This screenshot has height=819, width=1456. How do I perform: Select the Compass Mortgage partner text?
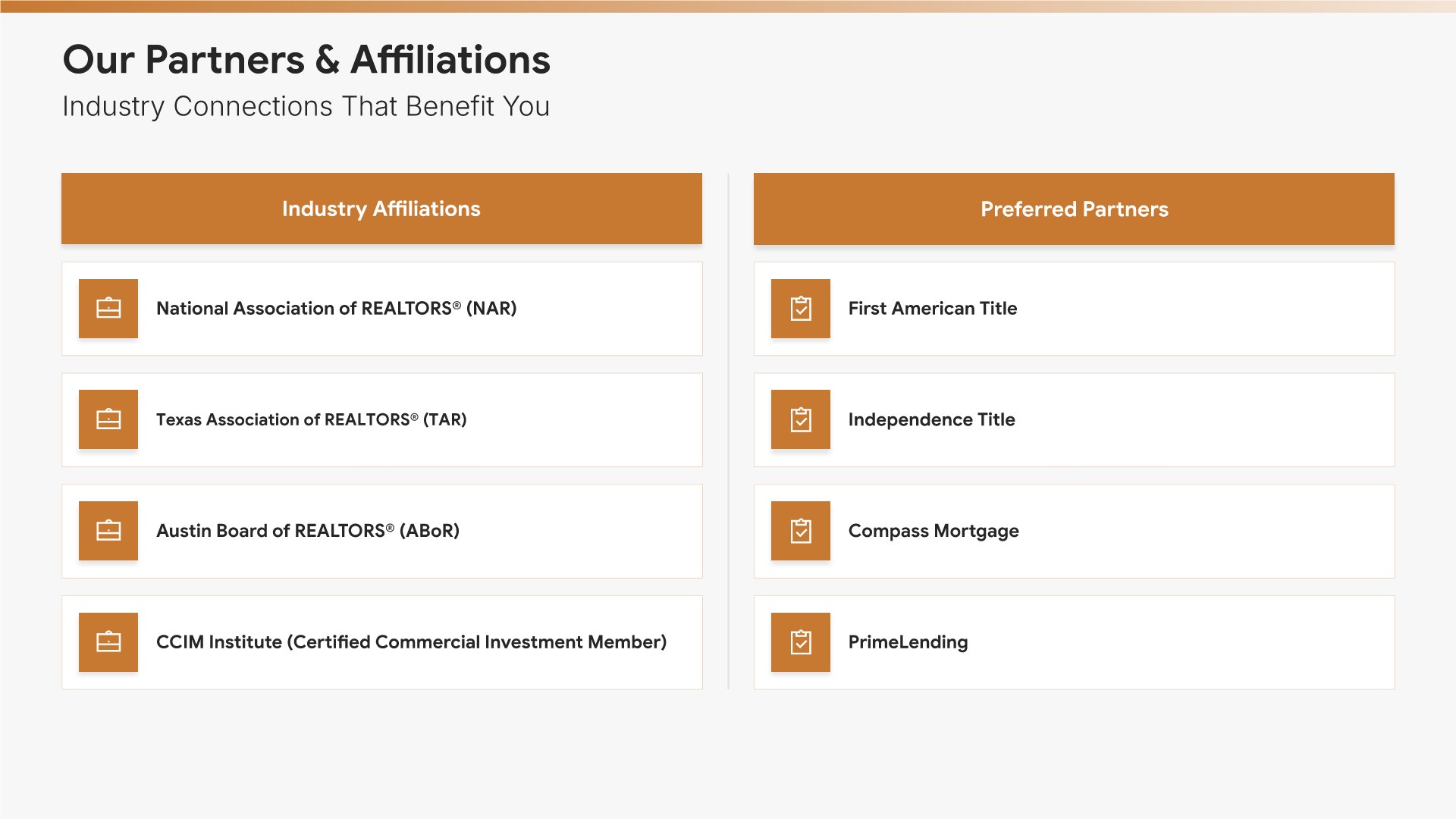coord(934,531)
